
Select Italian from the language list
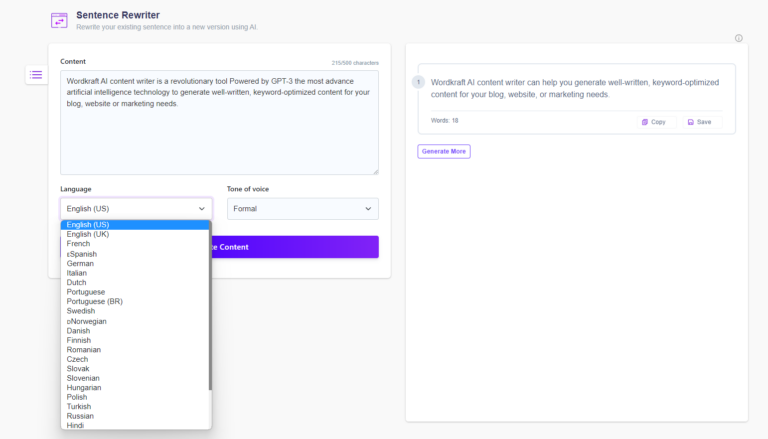pyautogui.click(x=77, y=273)
